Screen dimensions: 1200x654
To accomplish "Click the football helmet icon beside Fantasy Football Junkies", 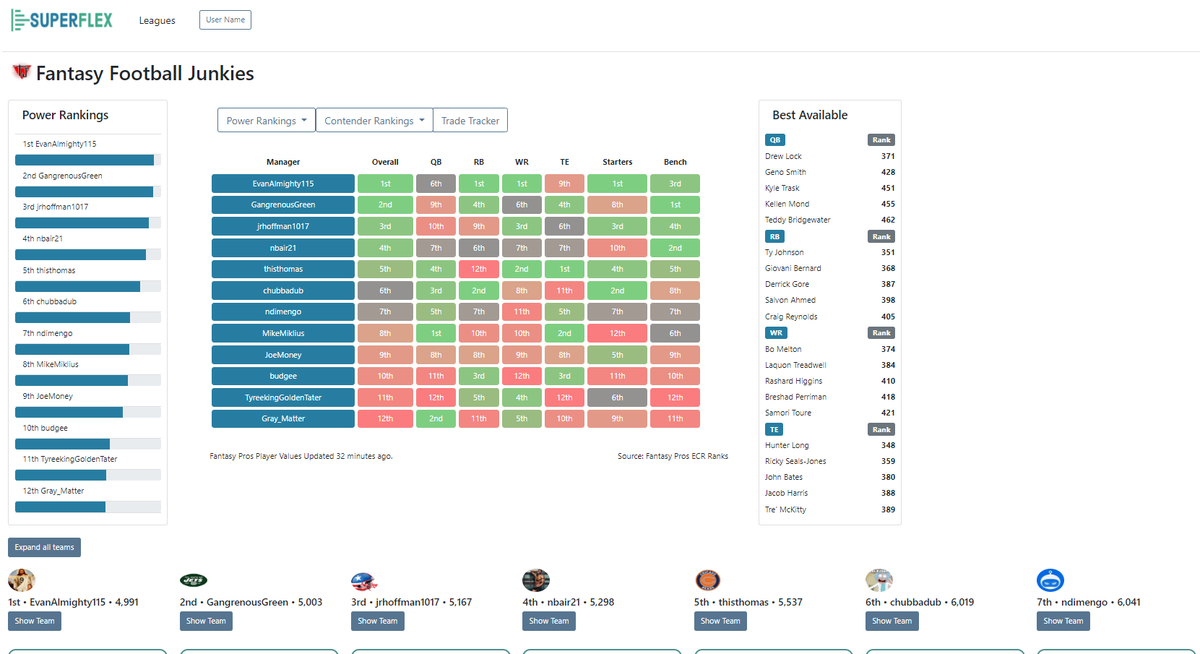I will pyautogui.click(x=20, y=72).
